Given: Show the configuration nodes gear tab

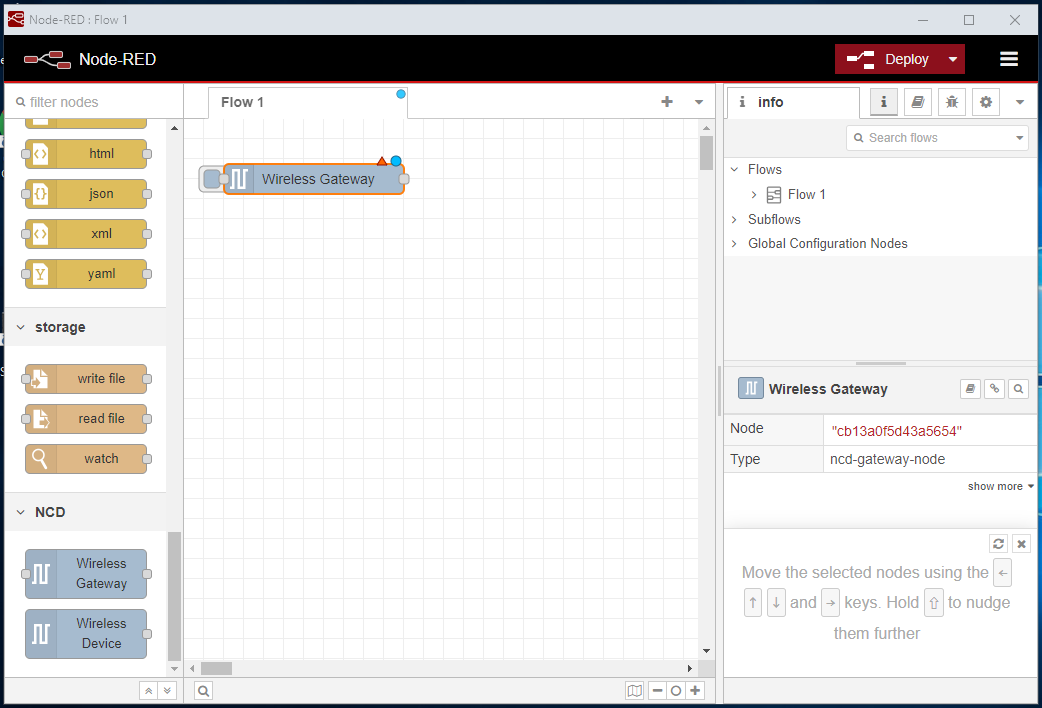Looking at the screenshot, I should (986, 102).
